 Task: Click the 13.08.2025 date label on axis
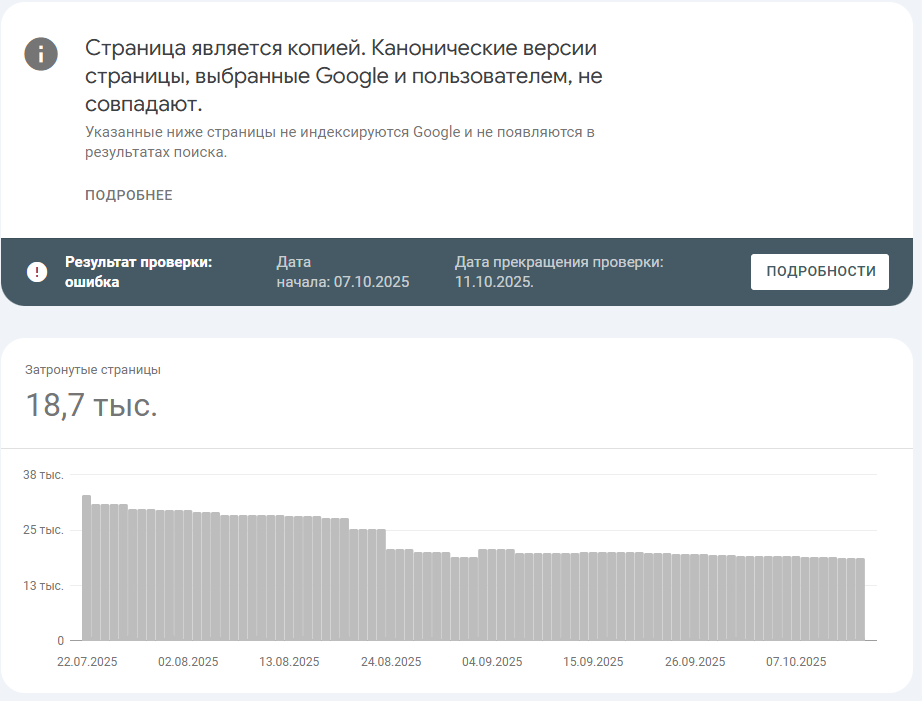(x=290, y=662)
